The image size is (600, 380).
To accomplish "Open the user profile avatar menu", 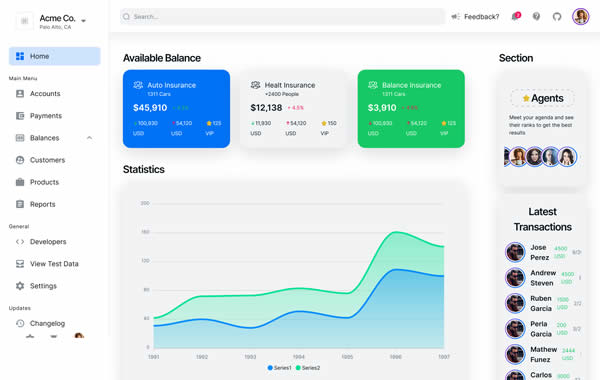I will click(580, 16).
